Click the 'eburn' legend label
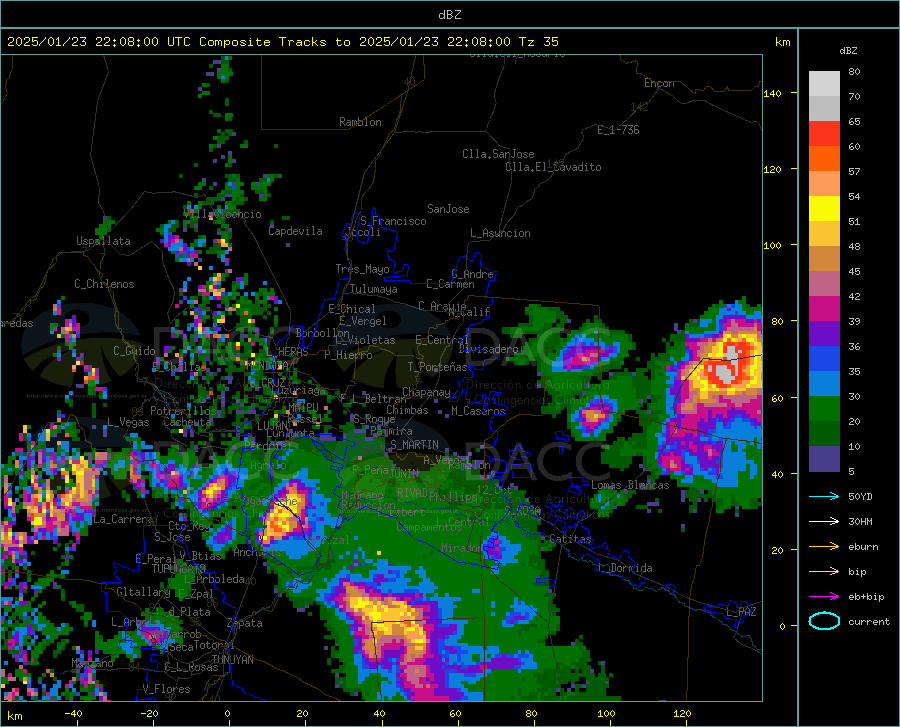Viewport: 900px width, 727px height. (863, 546)
